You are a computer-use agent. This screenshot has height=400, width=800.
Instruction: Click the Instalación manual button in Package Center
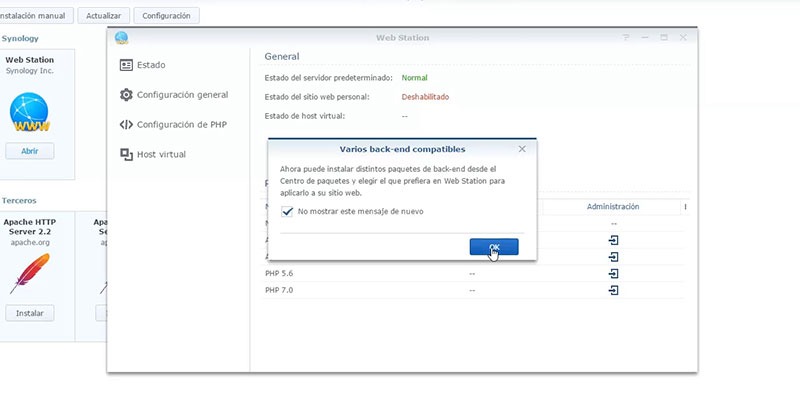click(x=35, y=16)
